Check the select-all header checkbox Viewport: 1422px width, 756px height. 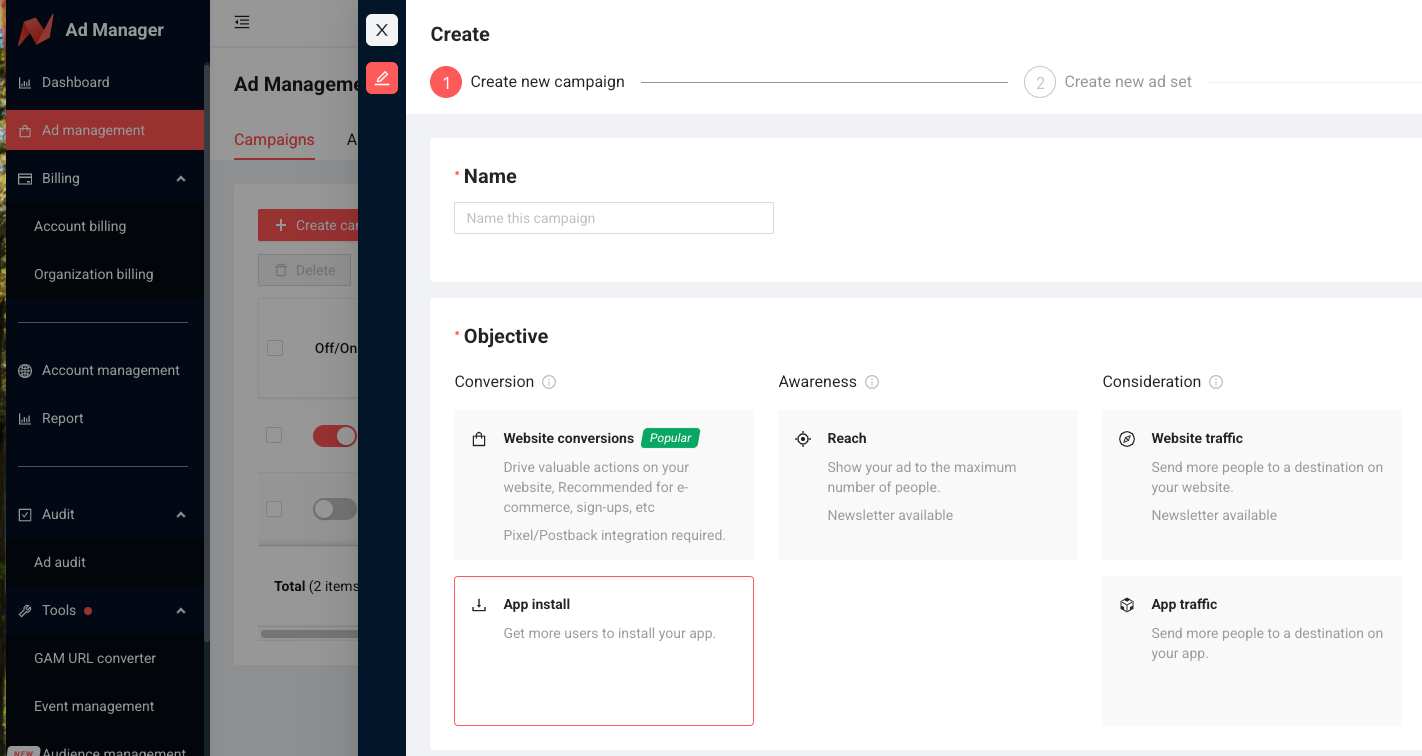pyautogui.click(x=275, y=348)
